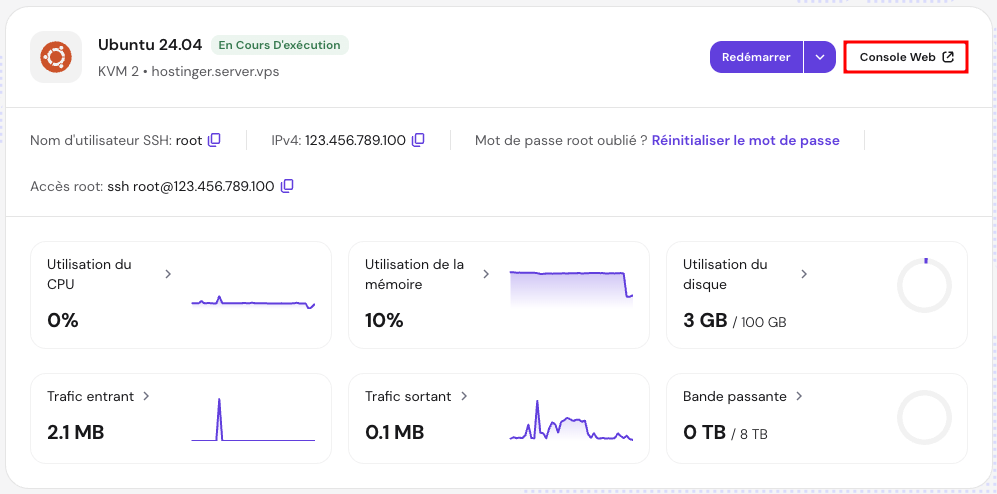Image resolution: width=997 pixels, height=494 pixels.
Task: Expand Utilisation du disque chevron
Action: 804,274
